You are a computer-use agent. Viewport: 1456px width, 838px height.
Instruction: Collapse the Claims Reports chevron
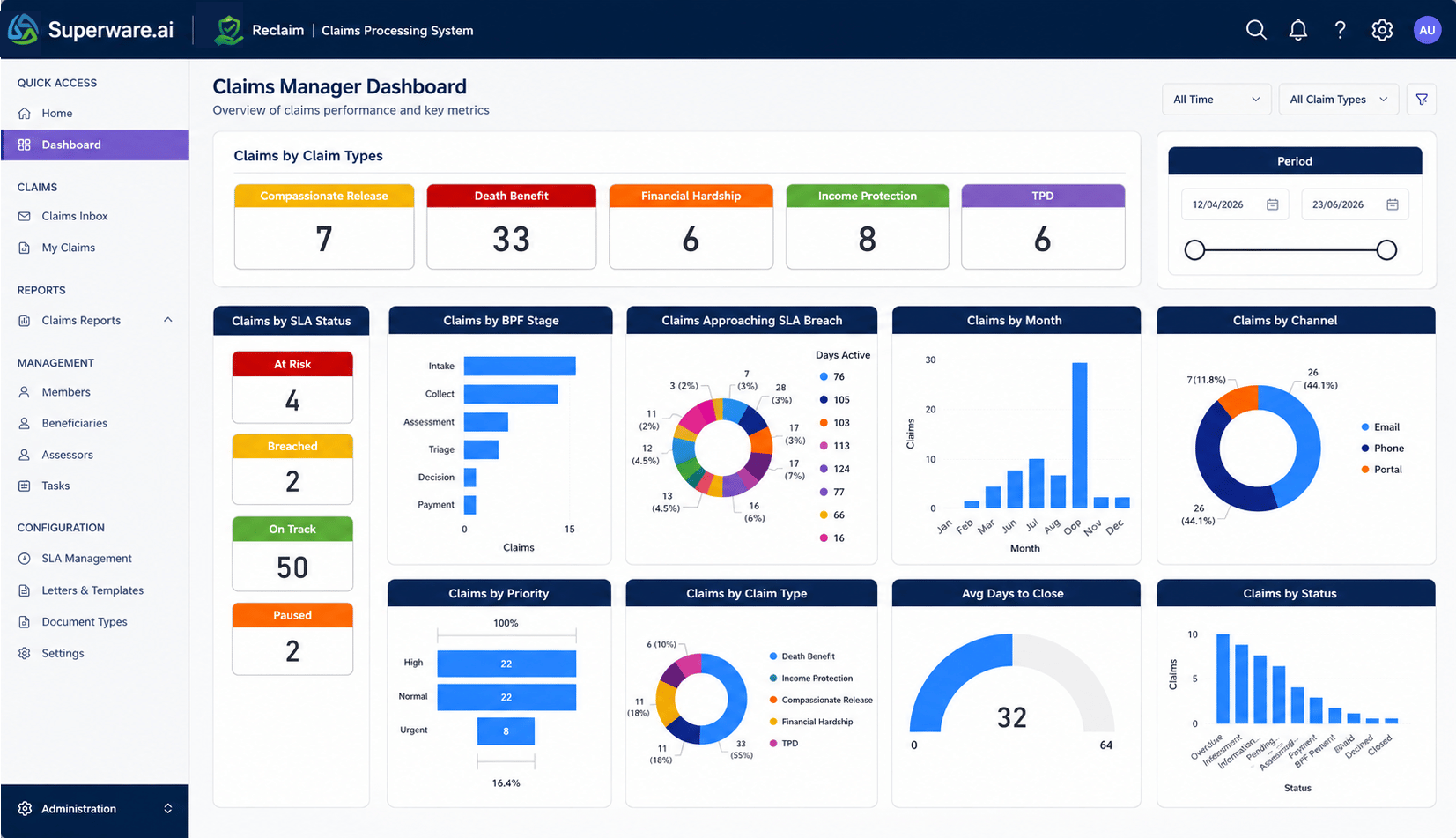pos(167,320)
